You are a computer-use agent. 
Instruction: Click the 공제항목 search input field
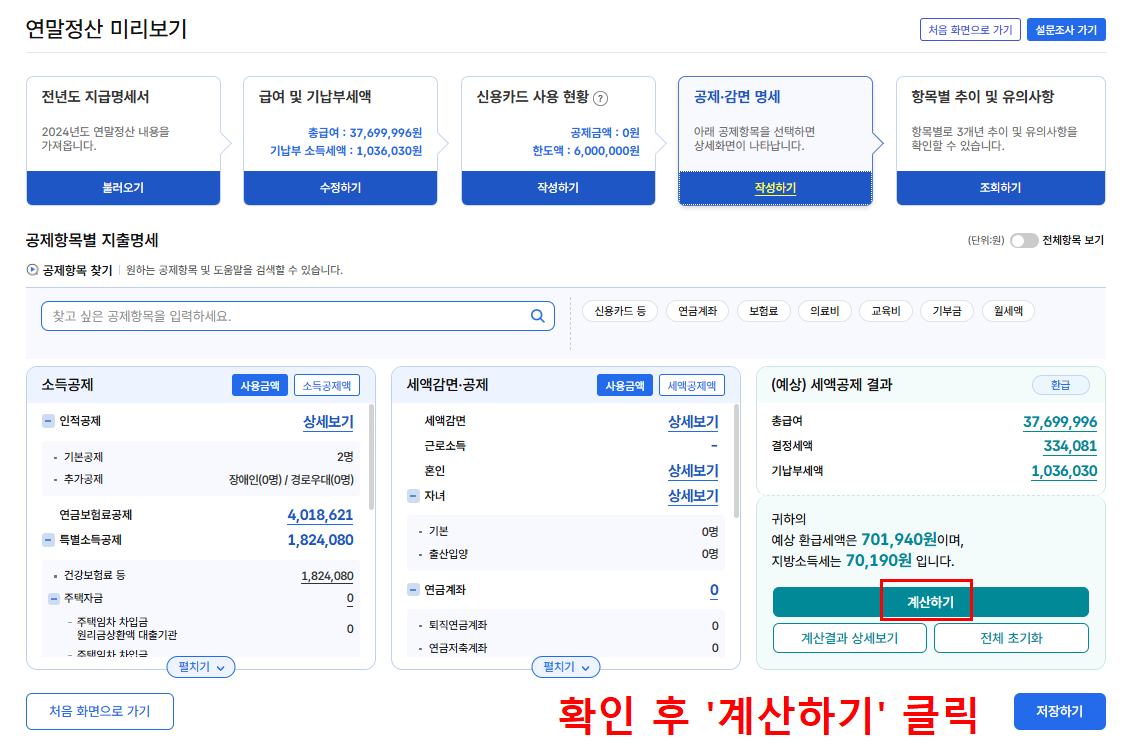point(280,315)
